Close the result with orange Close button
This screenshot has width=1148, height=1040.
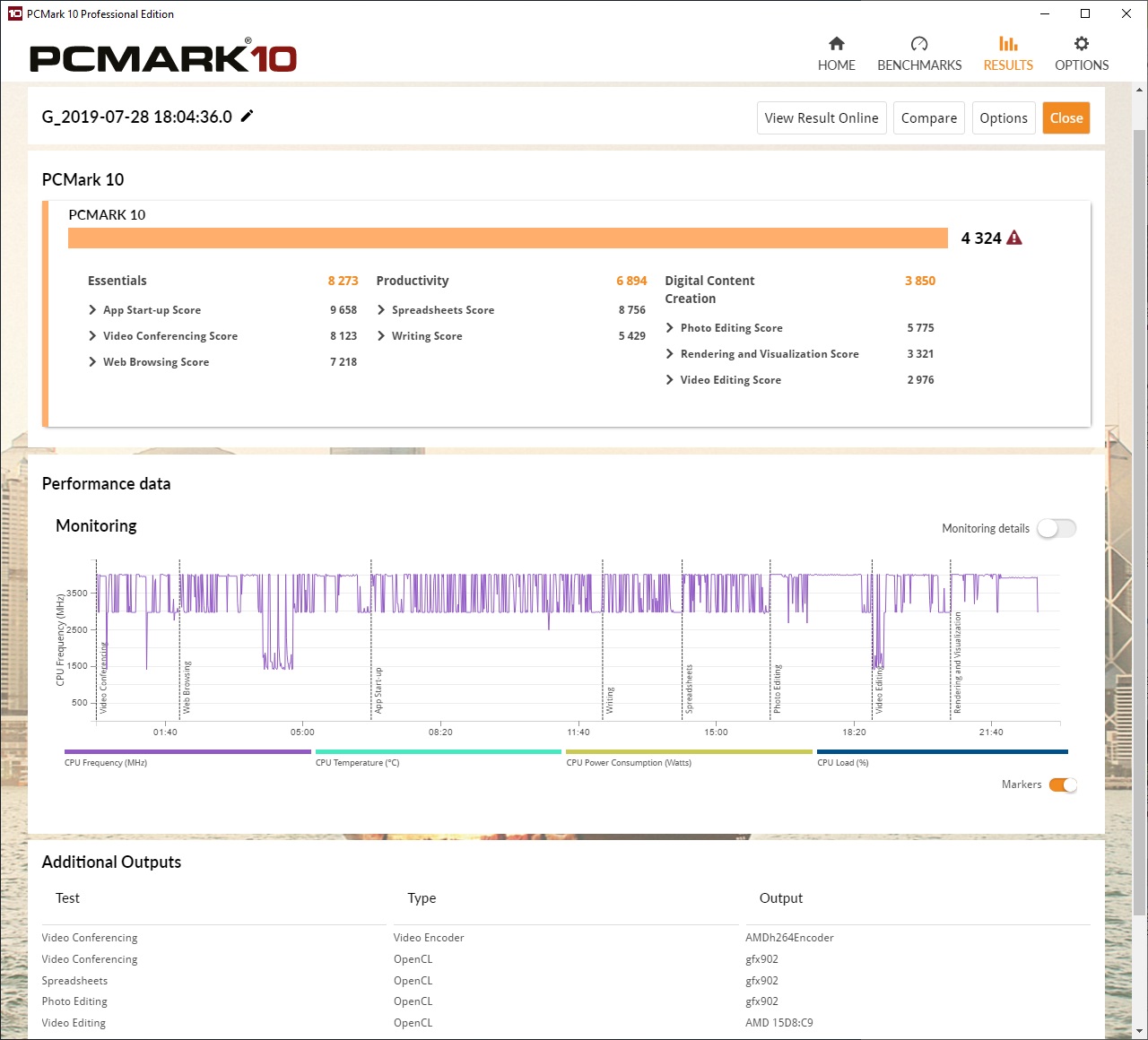pos(1065,118)
